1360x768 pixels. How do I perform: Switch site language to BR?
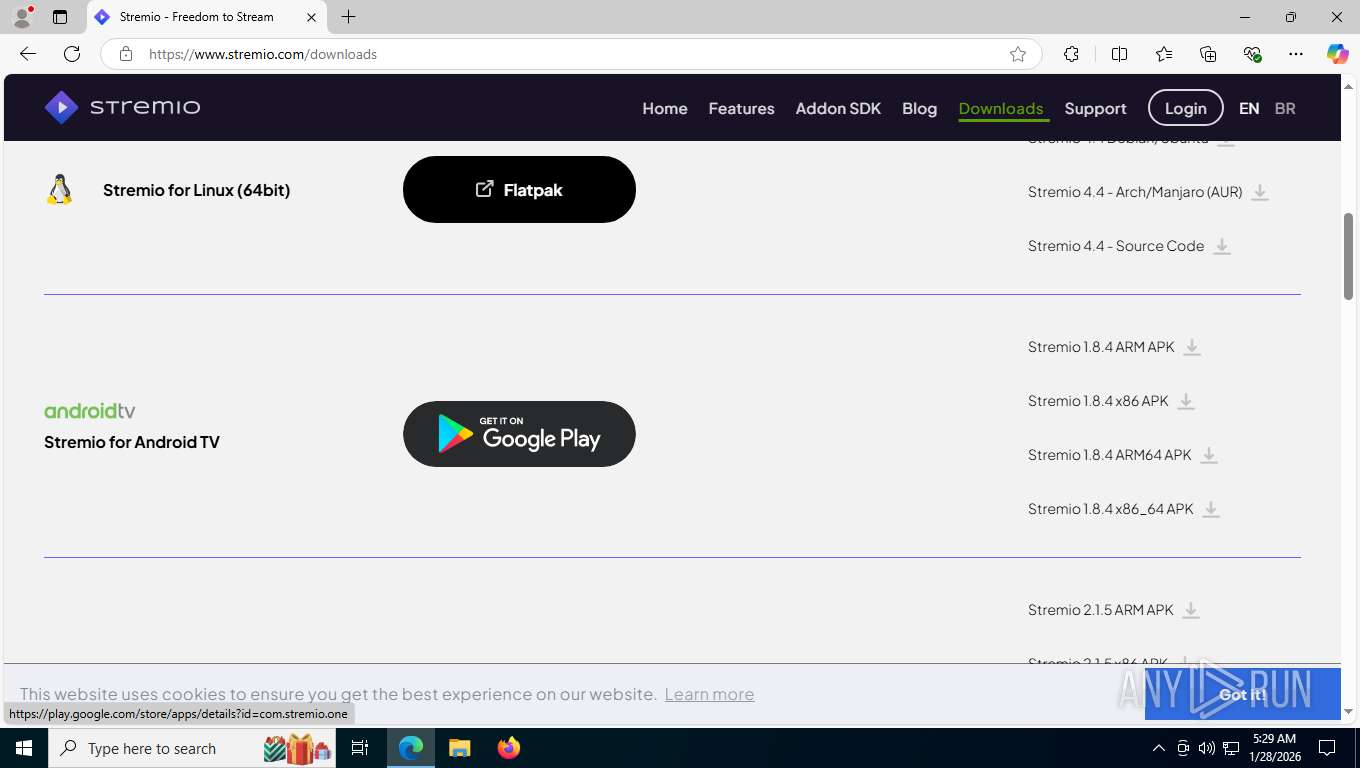(1285, 108)
